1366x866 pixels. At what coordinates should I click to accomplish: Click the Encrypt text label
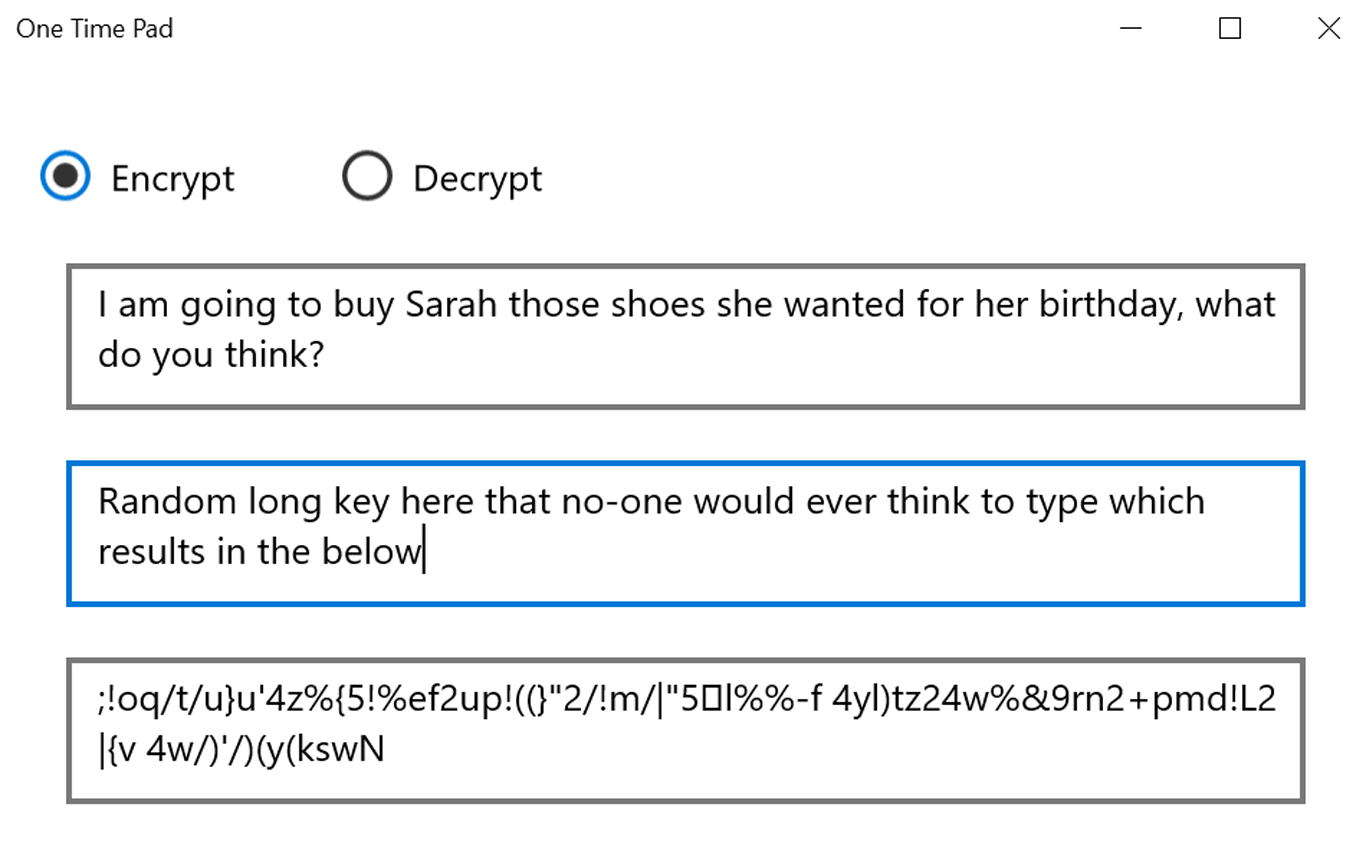point(172,179)
